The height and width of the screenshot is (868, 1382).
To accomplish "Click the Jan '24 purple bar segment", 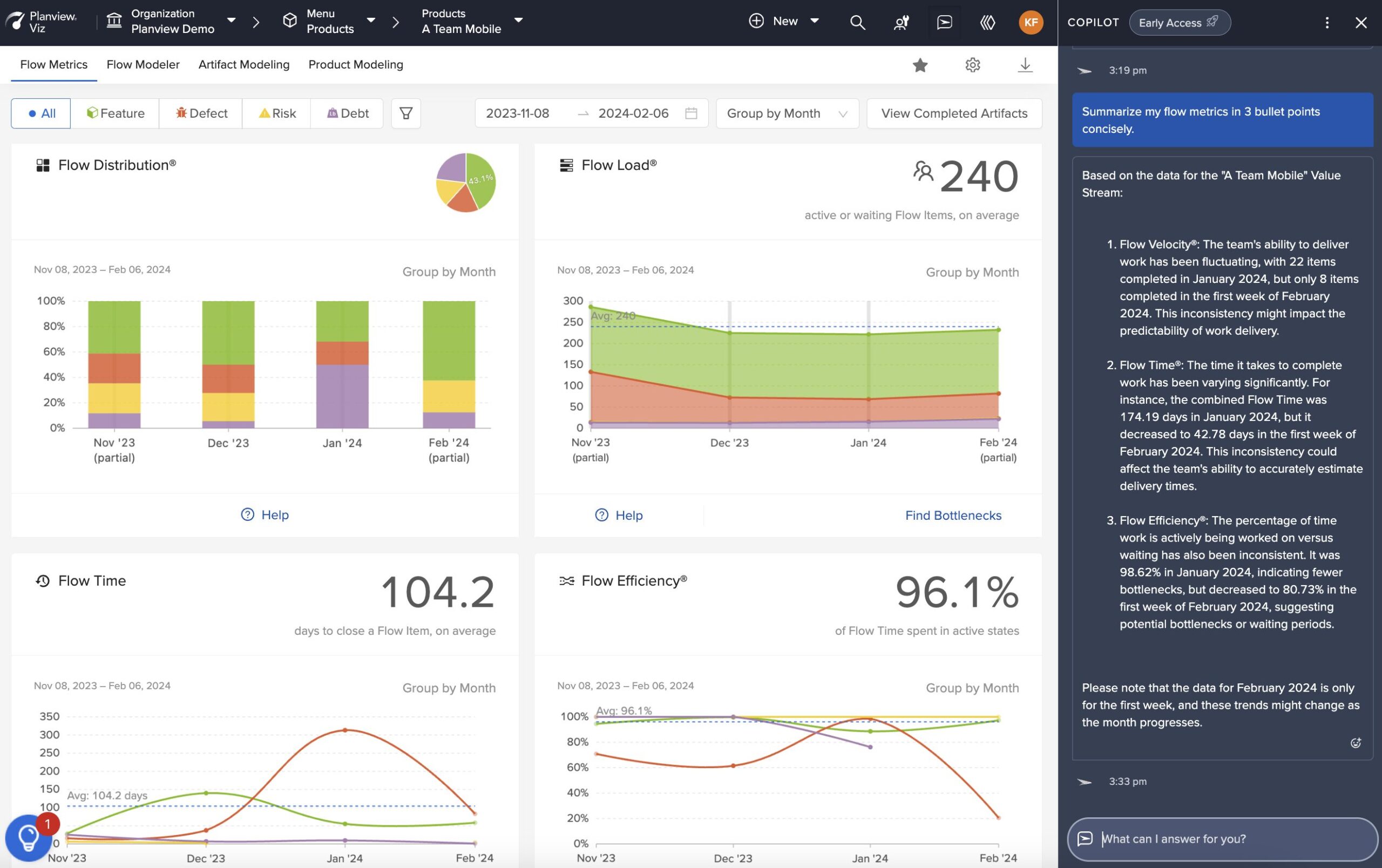I will click(342, 396).
